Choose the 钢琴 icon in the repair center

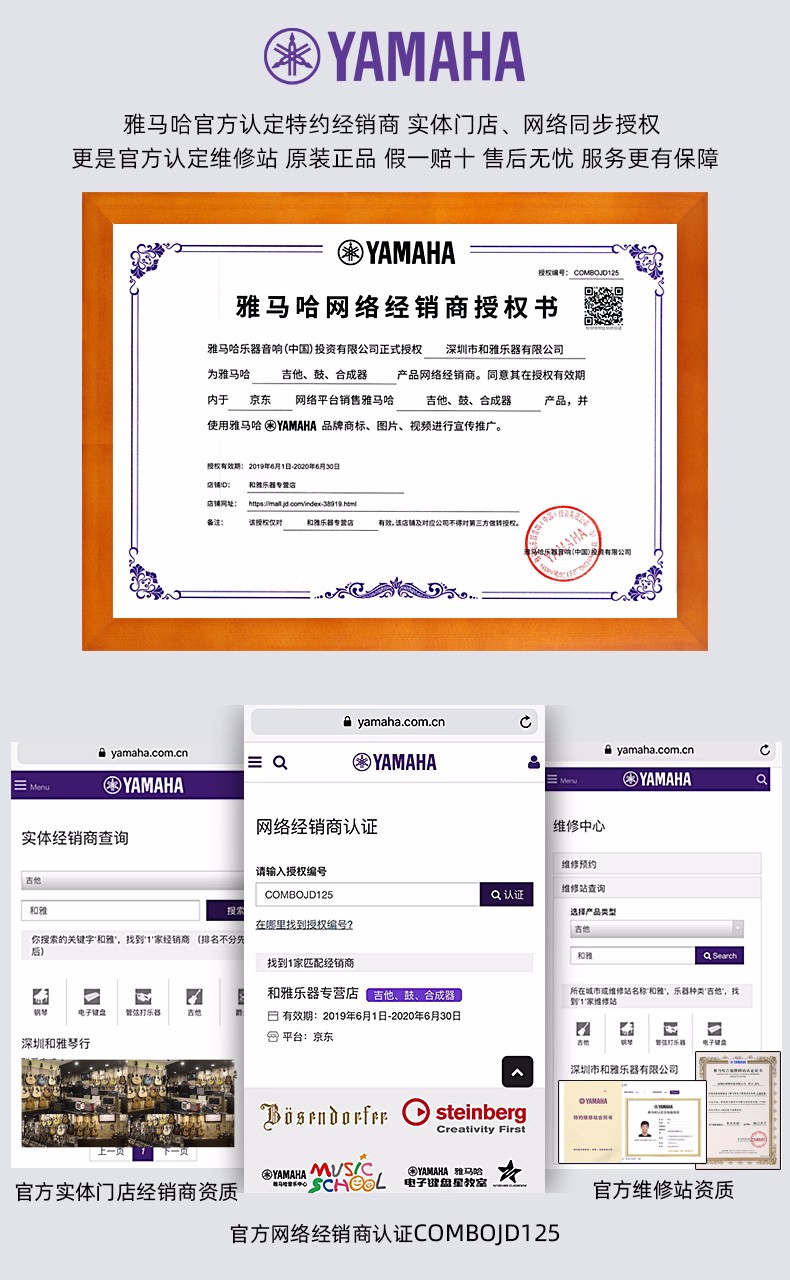click(627, 1032)
